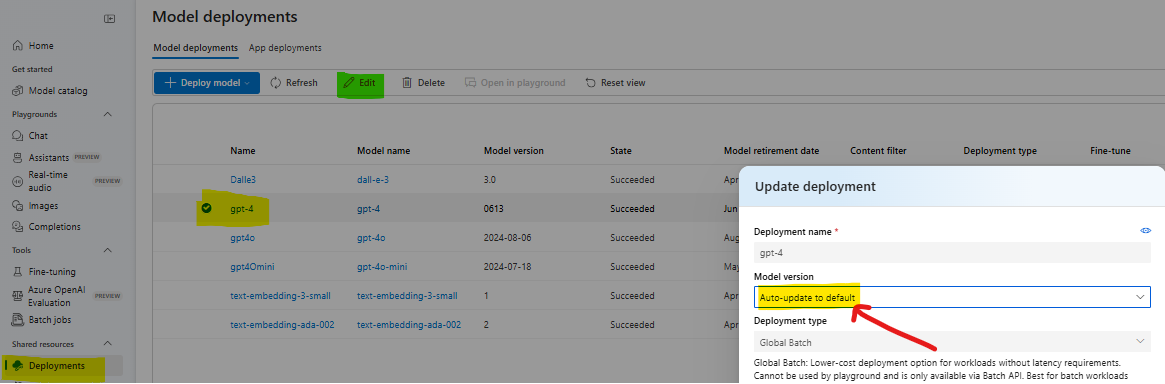Click the Succeeded state in gpt4Omini row
Viewport: 1165px width, 384px height.
click(x=632, y=267)
